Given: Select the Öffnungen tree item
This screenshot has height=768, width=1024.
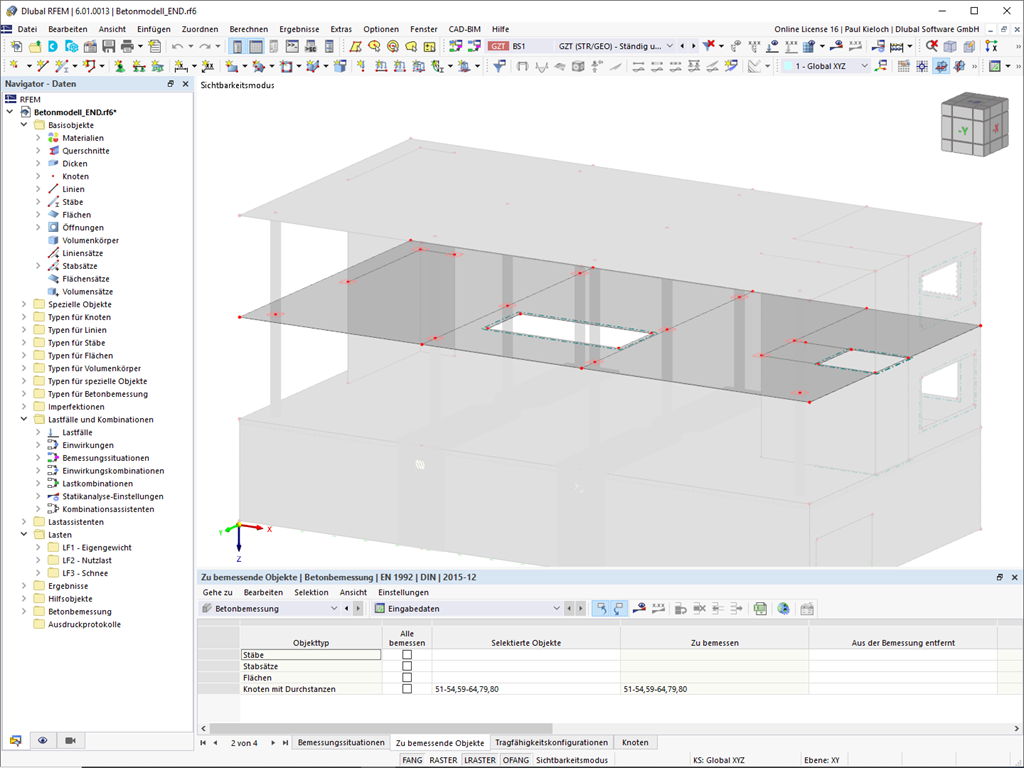Looking at the screenshot, I should pos(83,227).
